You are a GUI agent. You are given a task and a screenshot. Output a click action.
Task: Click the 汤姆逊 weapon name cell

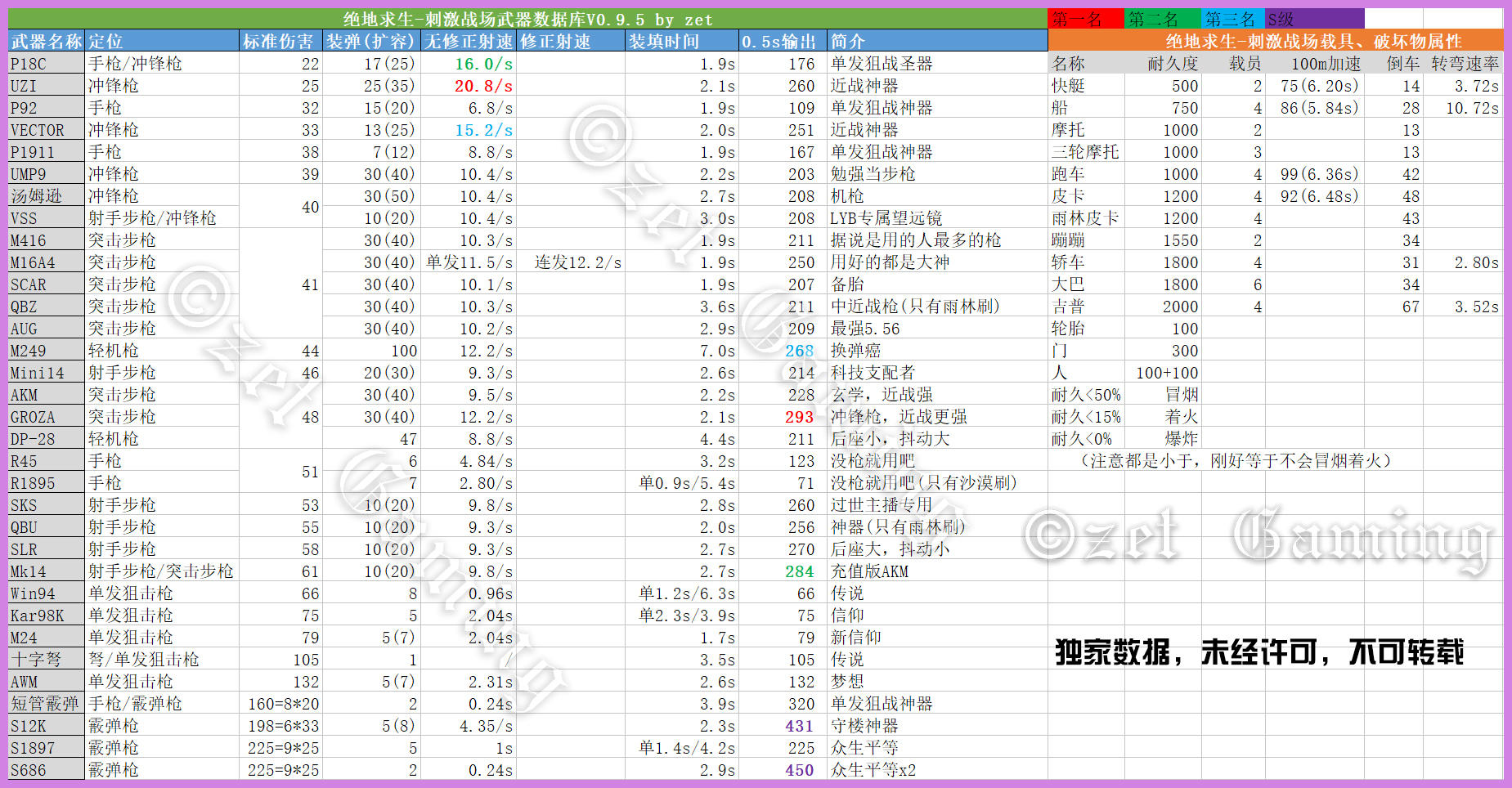click(47, 196)
